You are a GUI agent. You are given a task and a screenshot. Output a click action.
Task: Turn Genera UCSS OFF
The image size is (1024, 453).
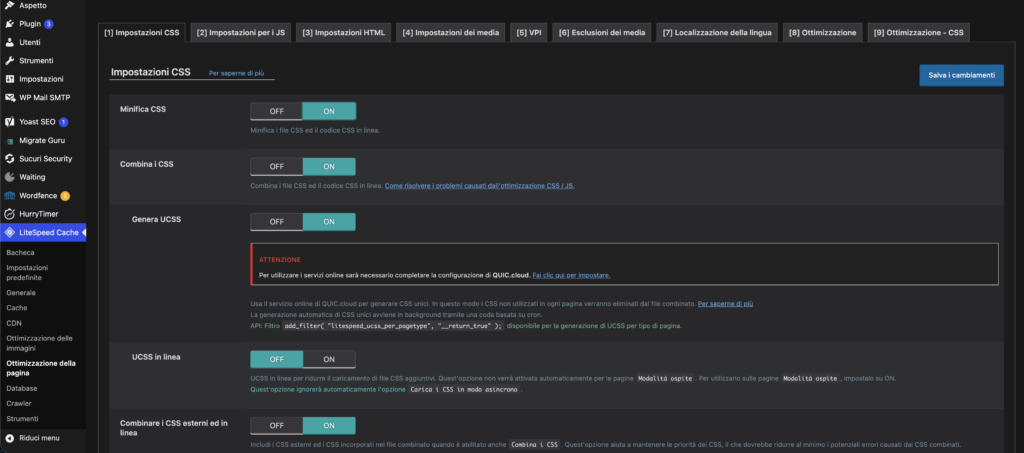276,222
